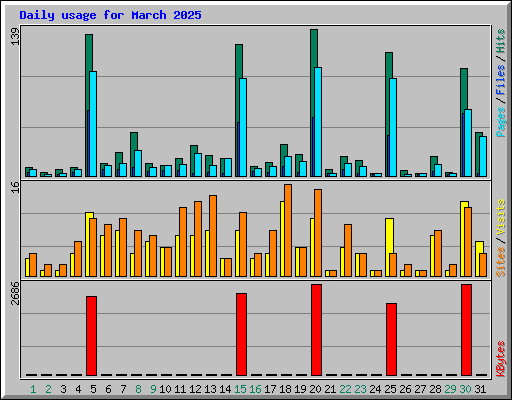This screenshot has width=512, height=400.
Task: Click day label 11 on x-axis
Action: tap(180, 389)
